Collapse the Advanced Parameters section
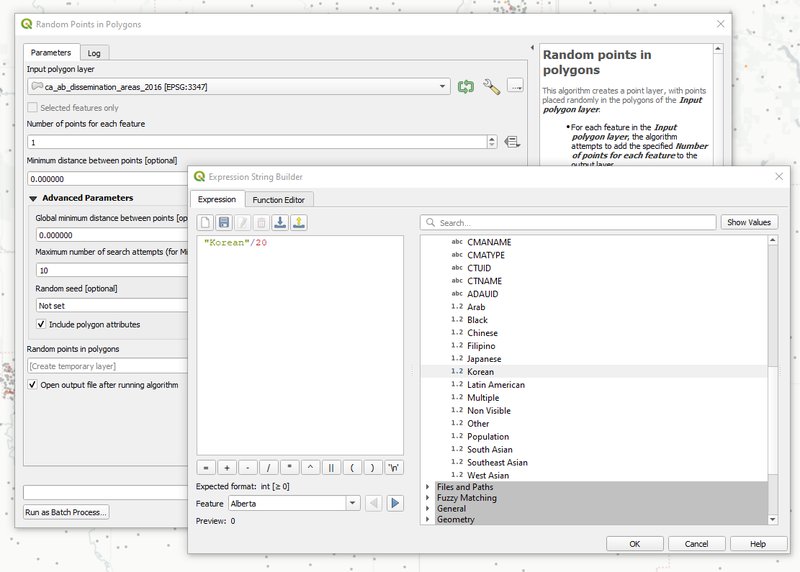Image resolution: width=800 pixels, height=572 pixels. click(x=33, y=198)
